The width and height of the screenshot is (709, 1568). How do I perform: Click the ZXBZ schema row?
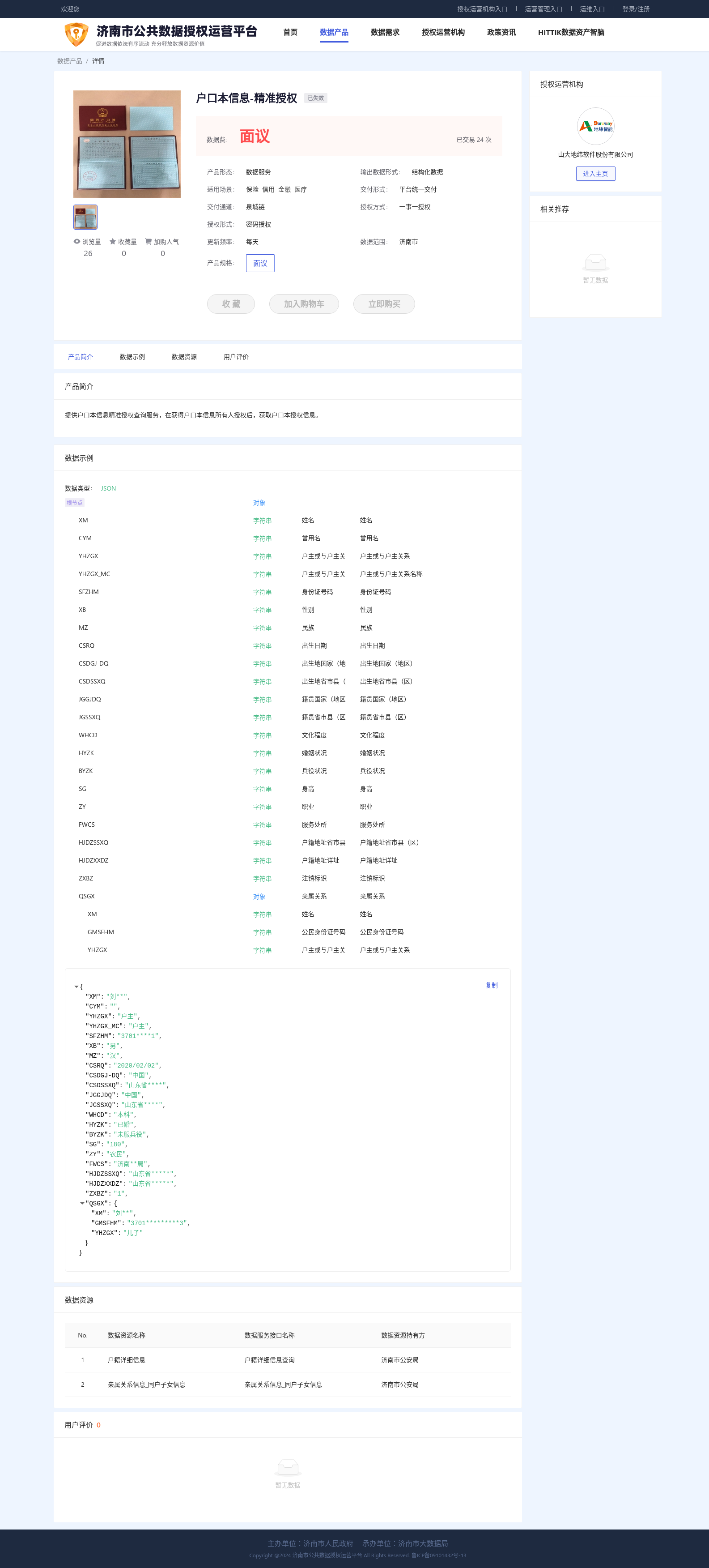[x=288, y=878]
